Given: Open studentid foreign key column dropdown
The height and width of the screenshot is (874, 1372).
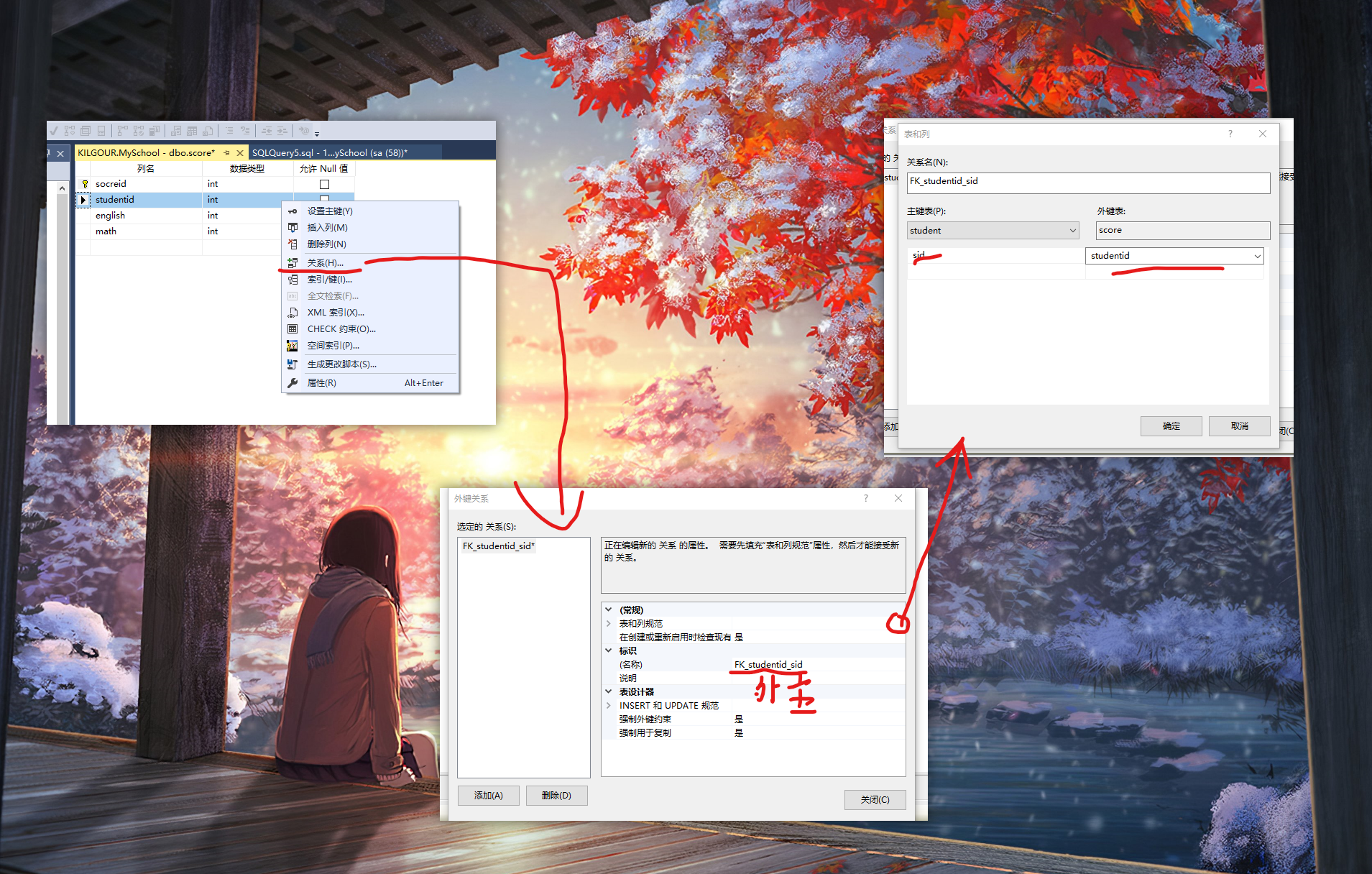Looking at the screenshot, I should coord(1257,256).
